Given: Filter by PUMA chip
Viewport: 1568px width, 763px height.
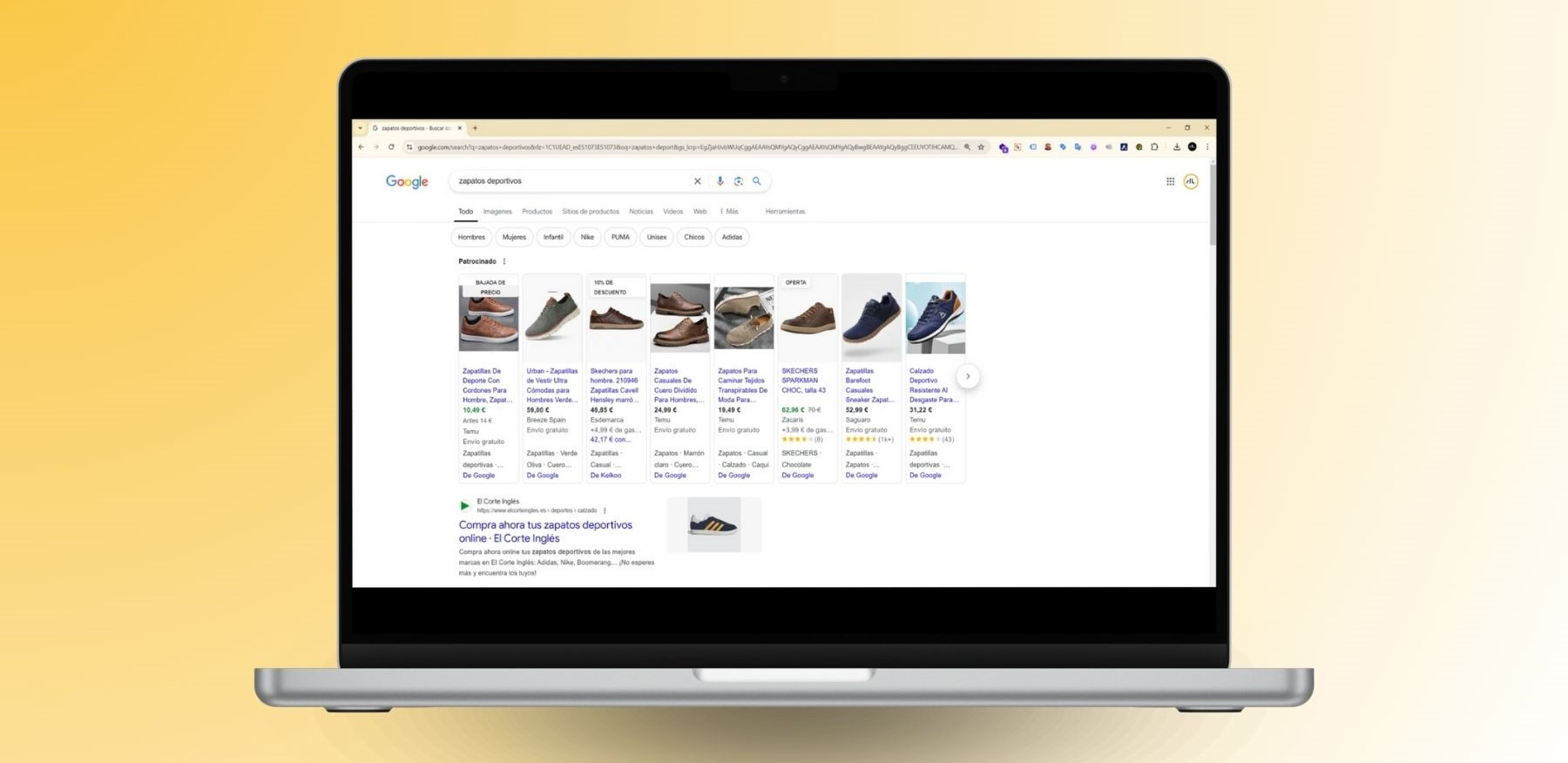Looking at the screenshot, I should pyautogui.click(x=620, y=237).
